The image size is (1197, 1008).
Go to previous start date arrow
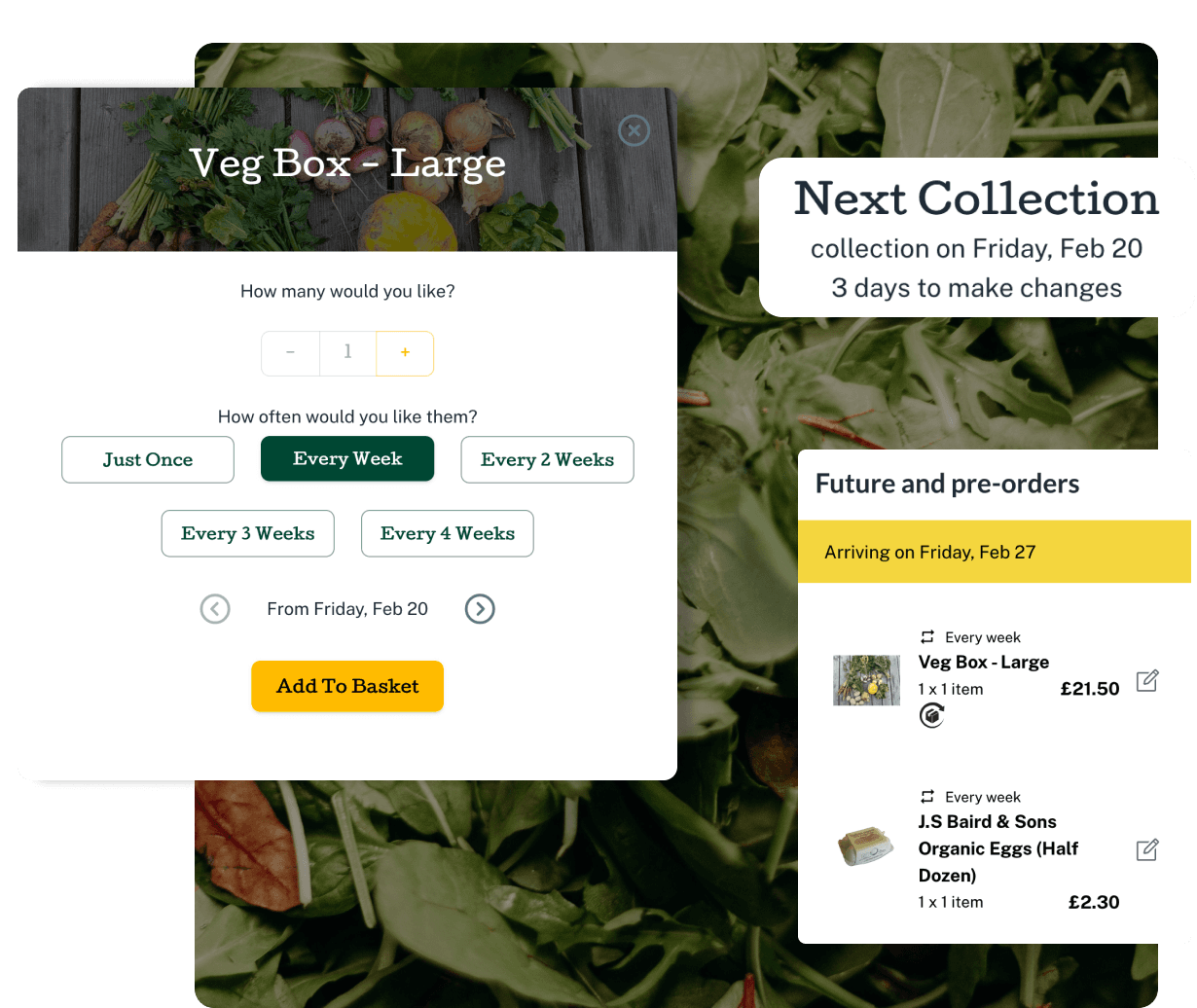click(215, 609)
